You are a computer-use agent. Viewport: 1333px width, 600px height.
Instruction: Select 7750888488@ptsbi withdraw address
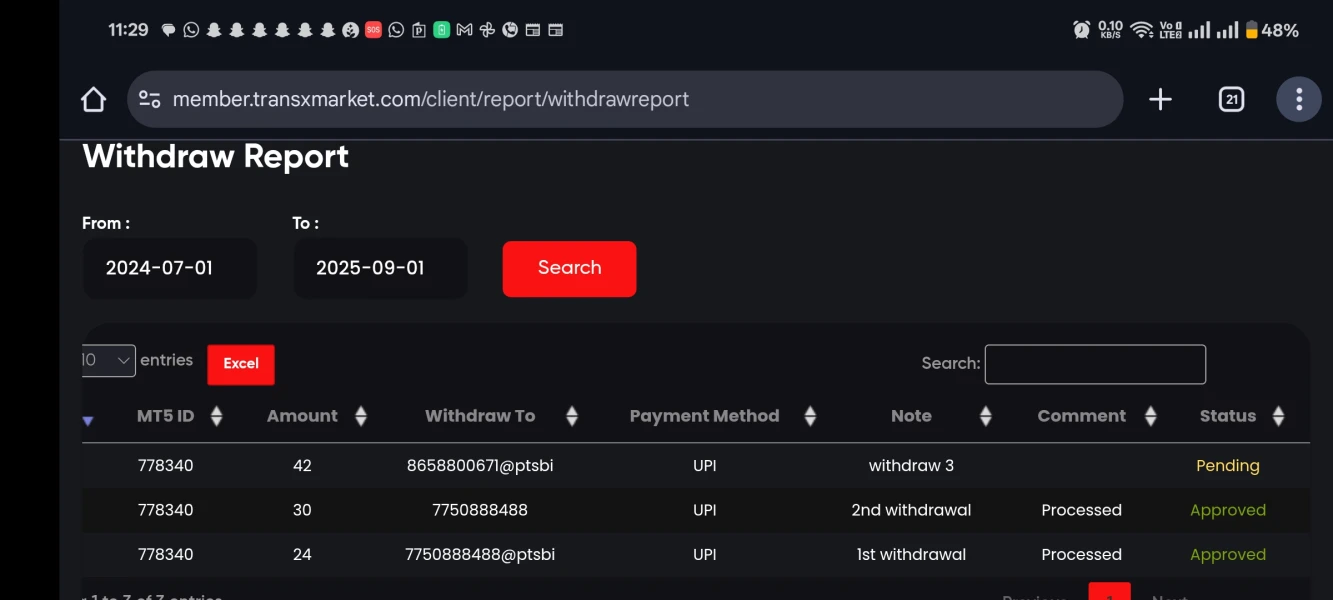coord(480,554)
